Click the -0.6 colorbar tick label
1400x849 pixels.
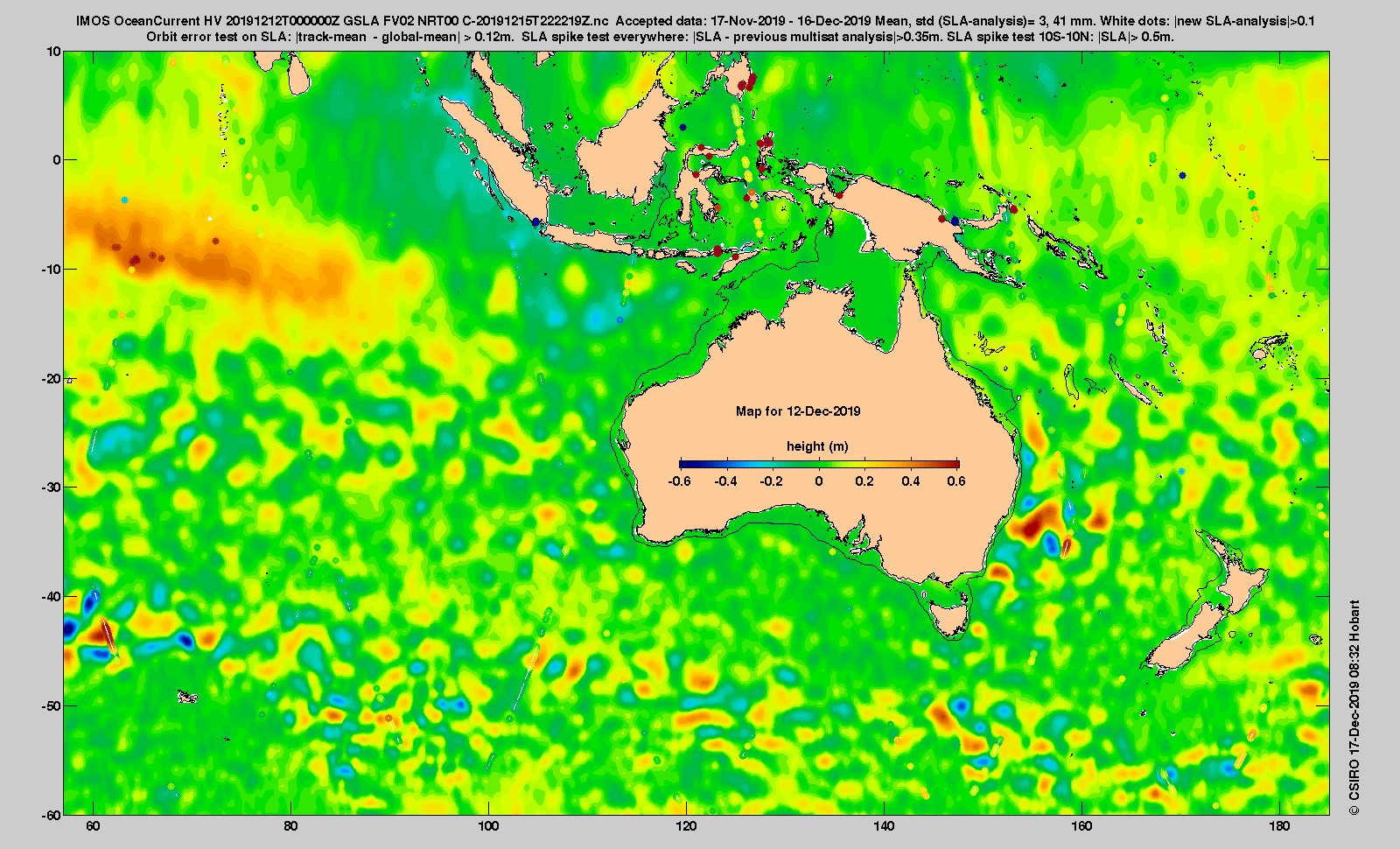[679, 481]
